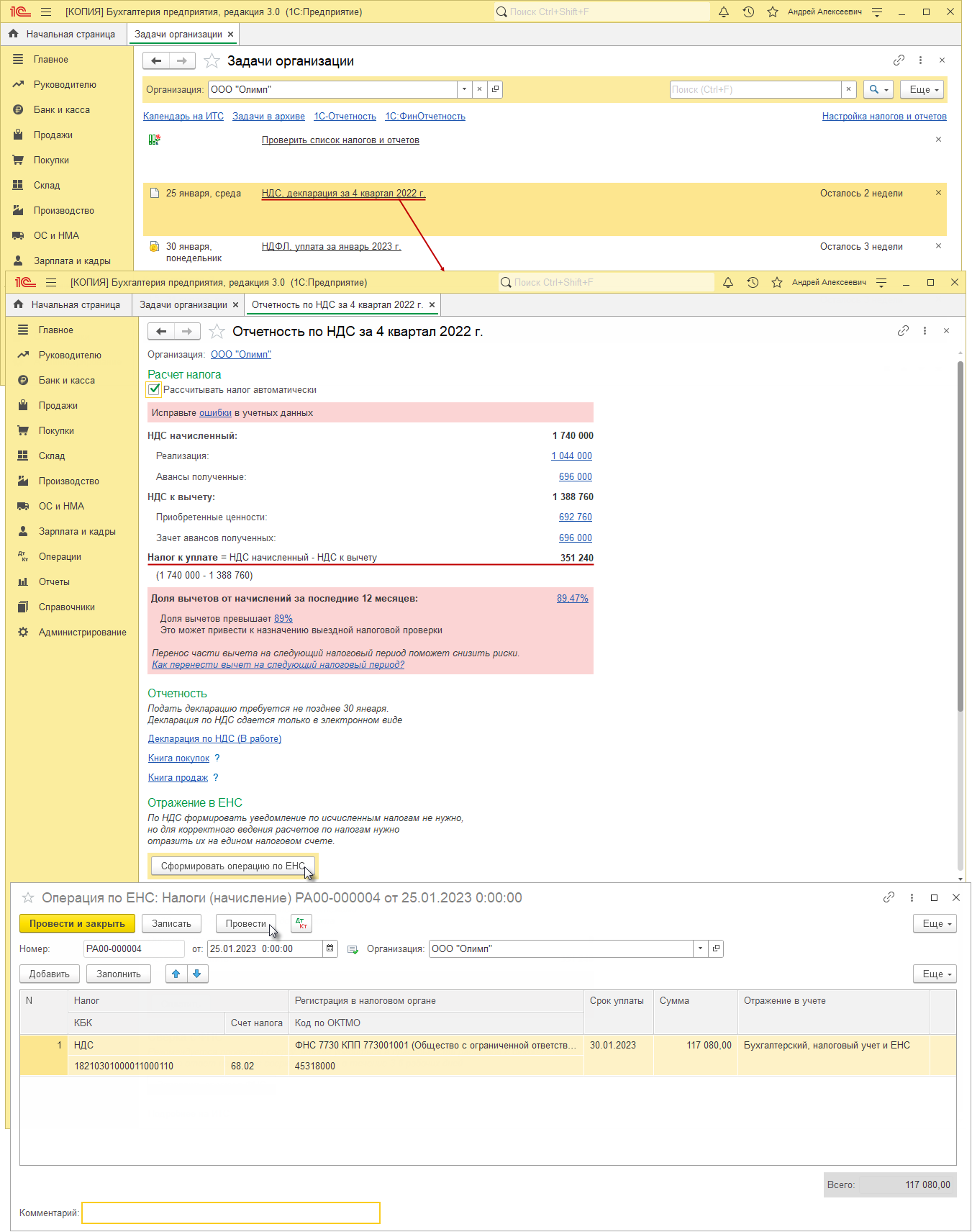Screen dimensions: 972x1232
Task: Open the Книга покупок link
Action: (178, 758)
